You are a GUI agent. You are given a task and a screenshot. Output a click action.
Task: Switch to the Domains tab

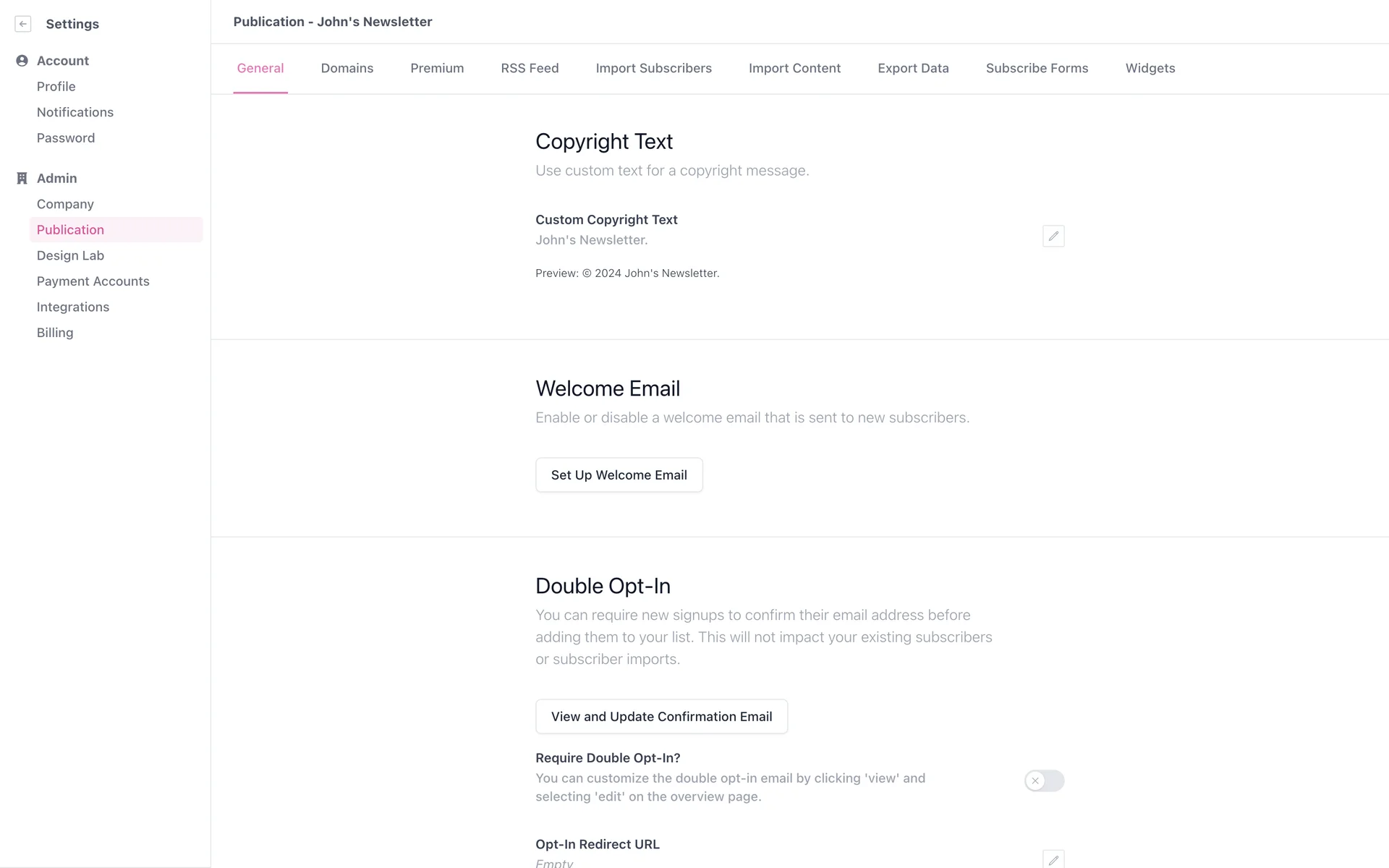pyautogui.click(x=347, y=68)
